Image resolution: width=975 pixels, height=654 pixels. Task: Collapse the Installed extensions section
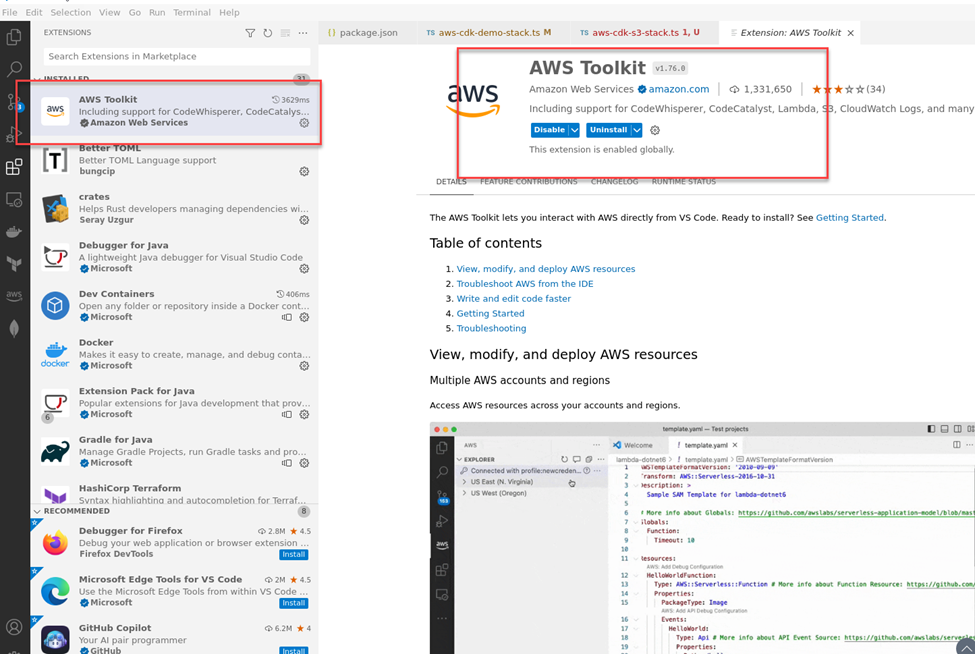click(37, 79)
